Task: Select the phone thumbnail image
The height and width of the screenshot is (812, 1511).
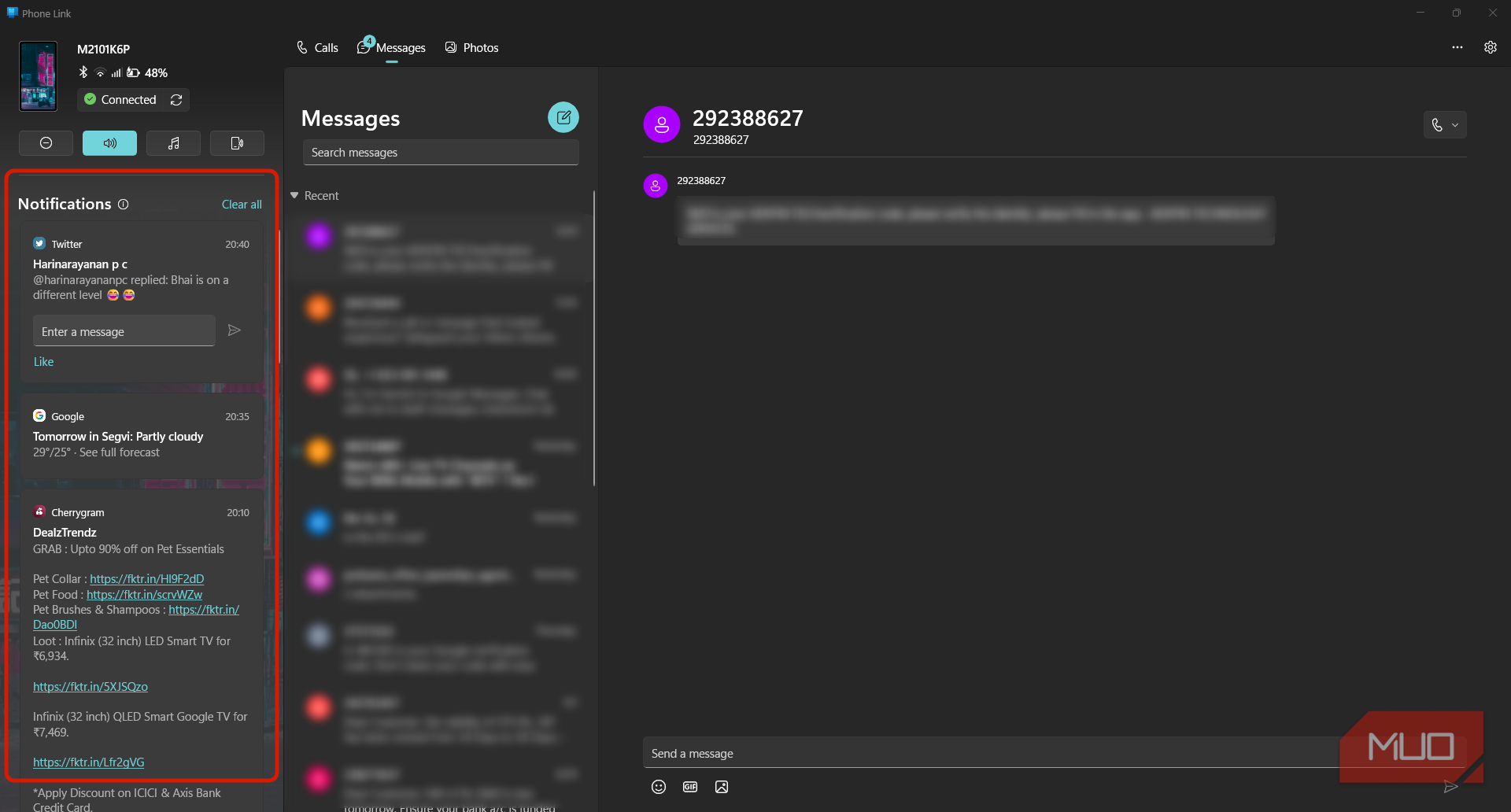Action: (38, 76)
